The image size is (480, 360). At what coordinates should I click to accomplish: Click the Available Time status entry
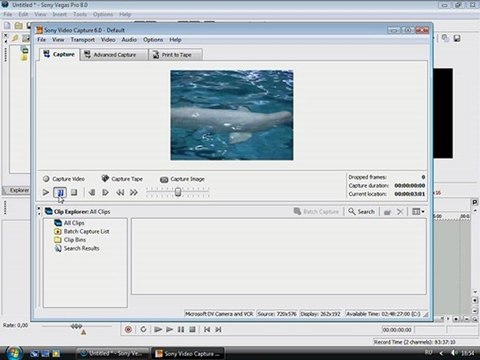pyautogui.click(x=383, y=314)
